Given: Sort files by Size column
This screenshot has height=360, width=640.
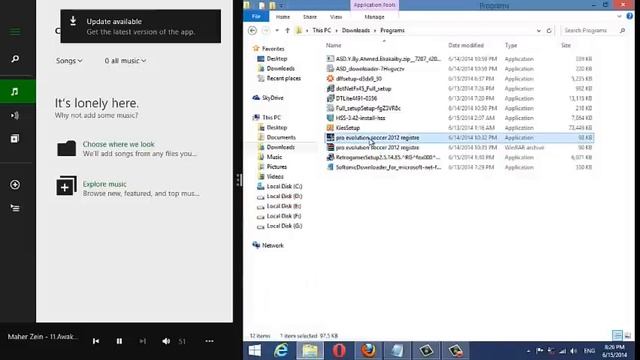Looking at the screenshot, I should [566, 45].
